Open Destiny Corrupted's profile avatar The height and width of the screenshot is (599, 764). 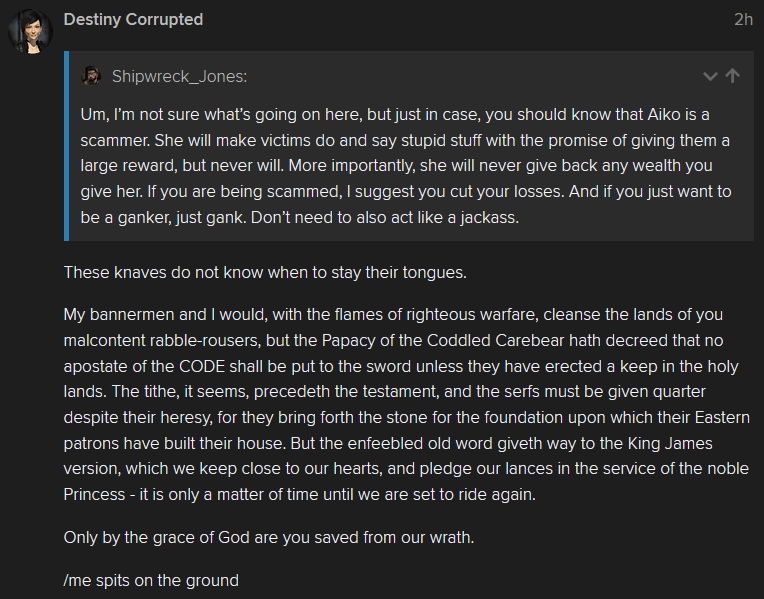(x=30, y=32)
